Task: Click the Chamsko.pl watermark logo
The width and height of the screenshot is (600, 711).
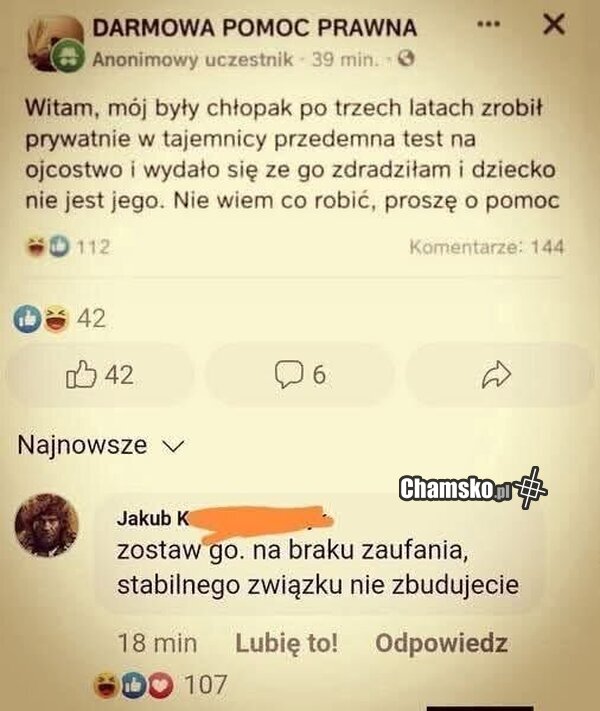Action: [473, 488]
